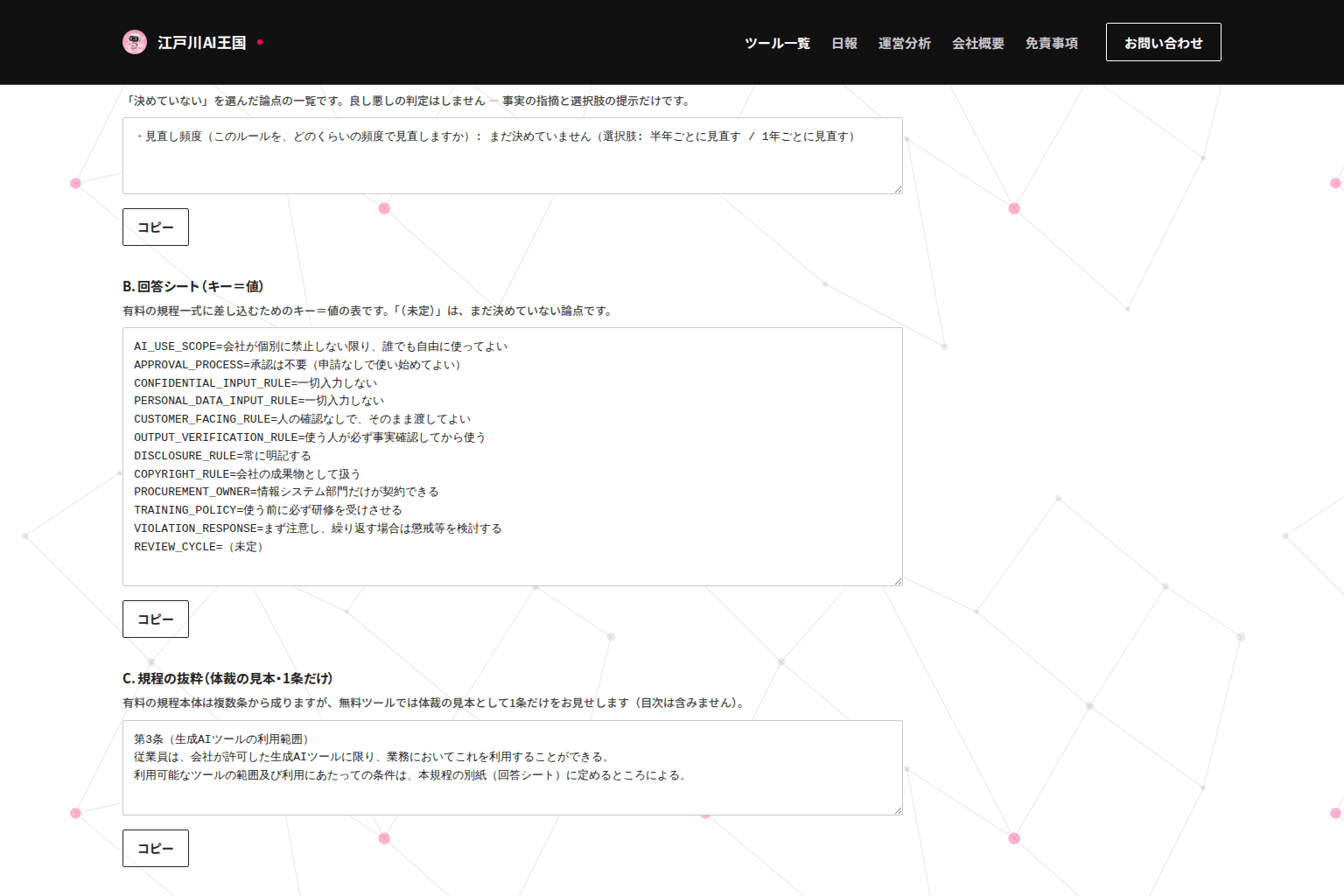
Task: Click inside the 第3条 excerpt textarea
Action: tap(513, 767)
